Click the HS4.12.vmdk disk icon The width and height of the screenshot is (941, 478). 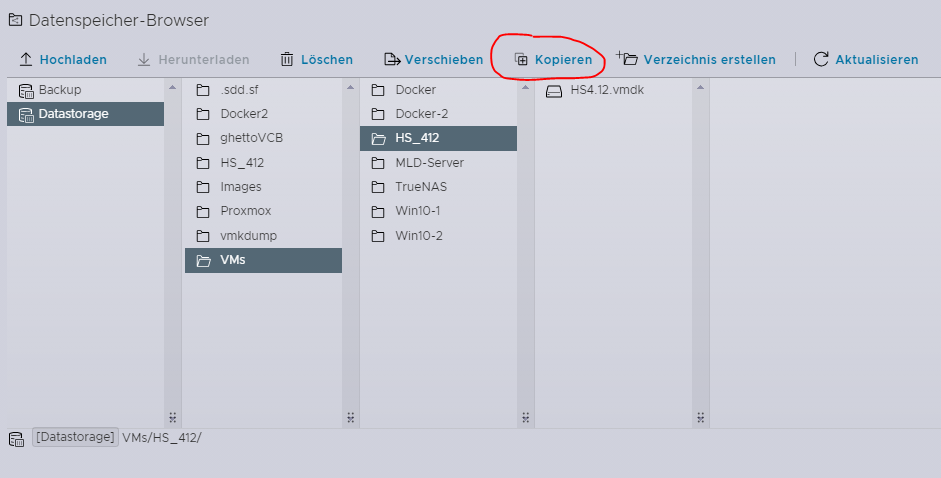pyautogui.click(x=554, y=91)
